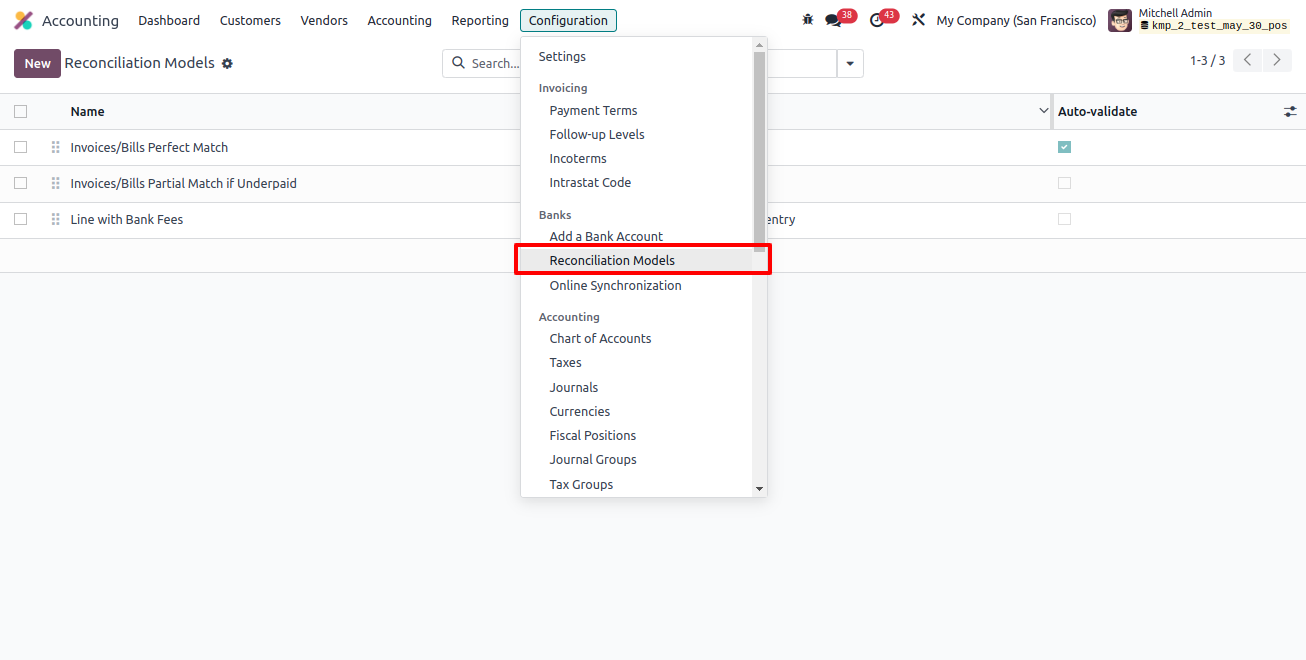Open Chart of Accounts
The image size is (1306, 660).
click(600, 339)
